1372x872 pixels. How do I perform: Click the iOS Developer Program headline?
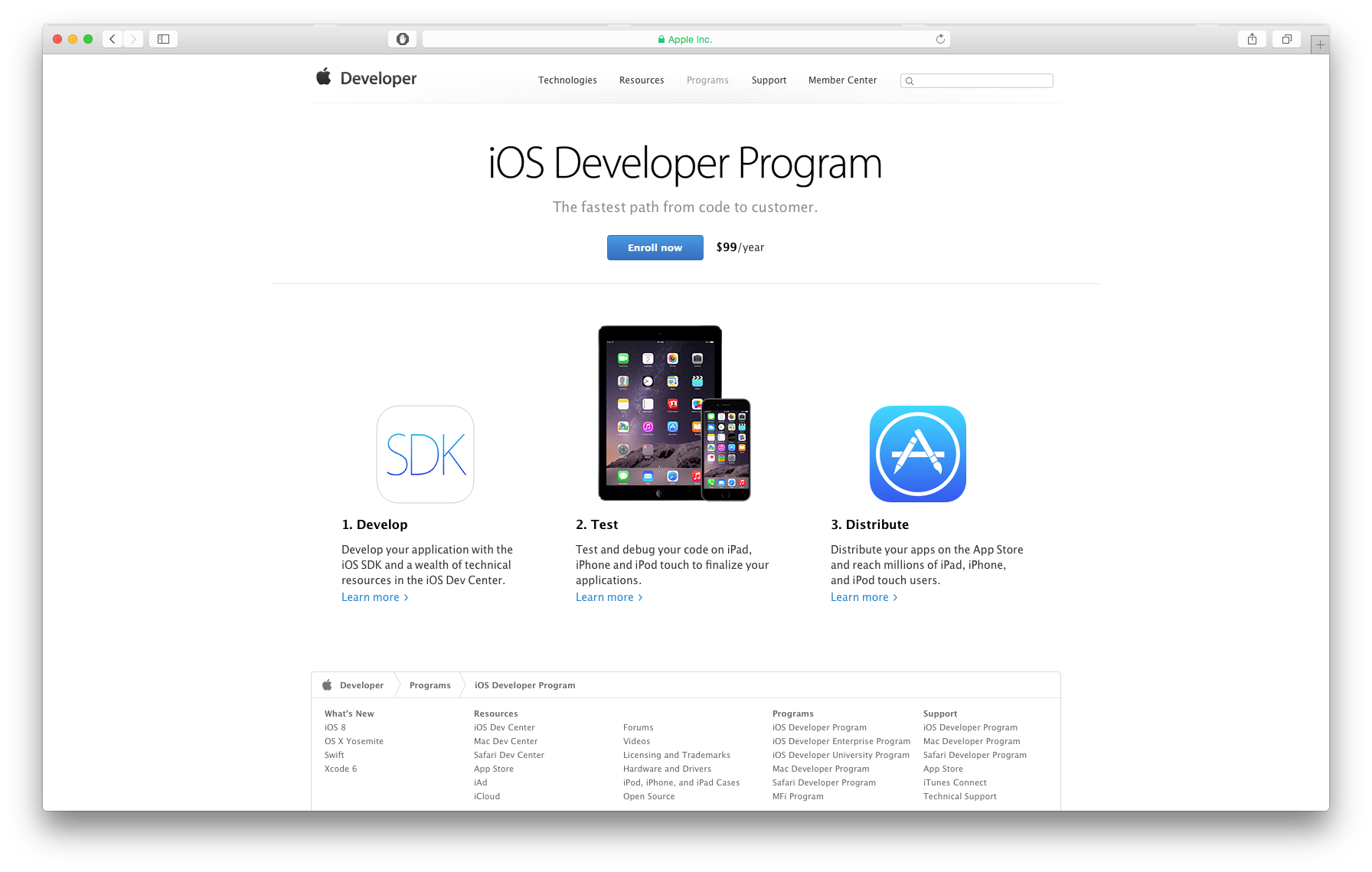tap(685, 163)
